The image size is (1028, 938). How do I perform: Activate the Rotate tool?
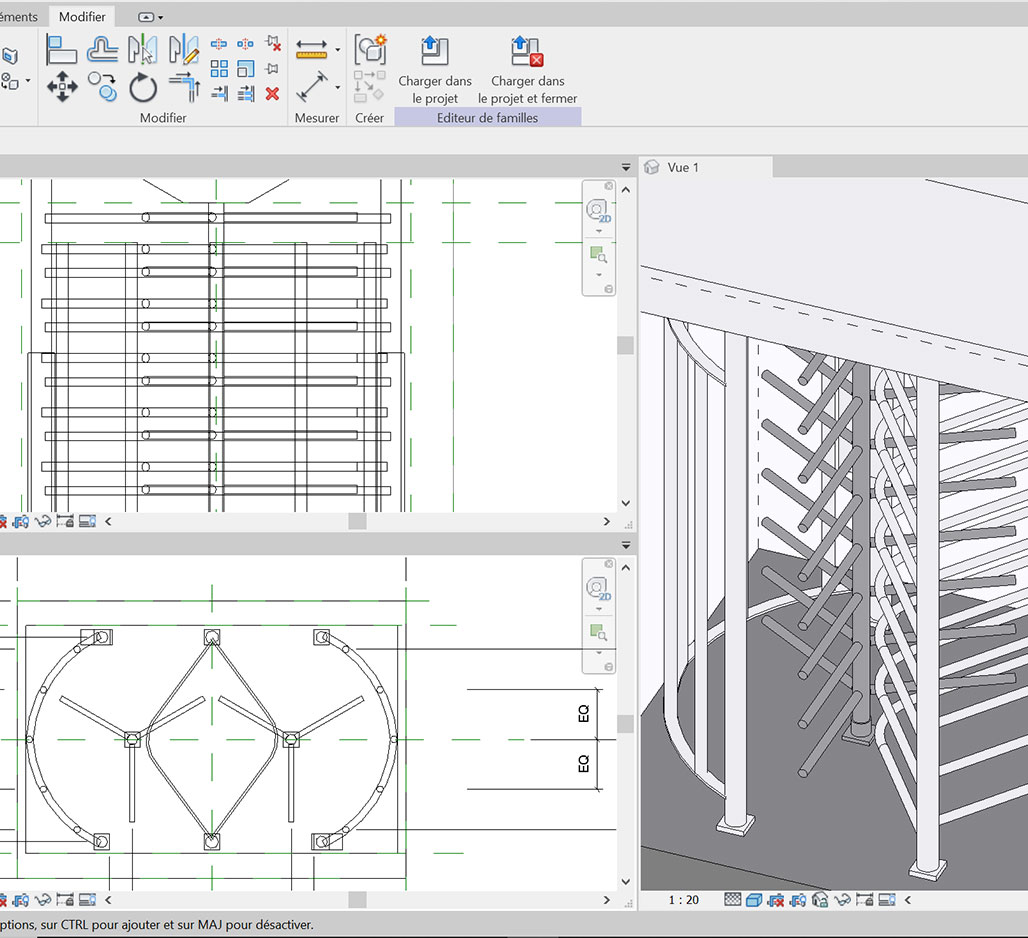tap(143, 88)
